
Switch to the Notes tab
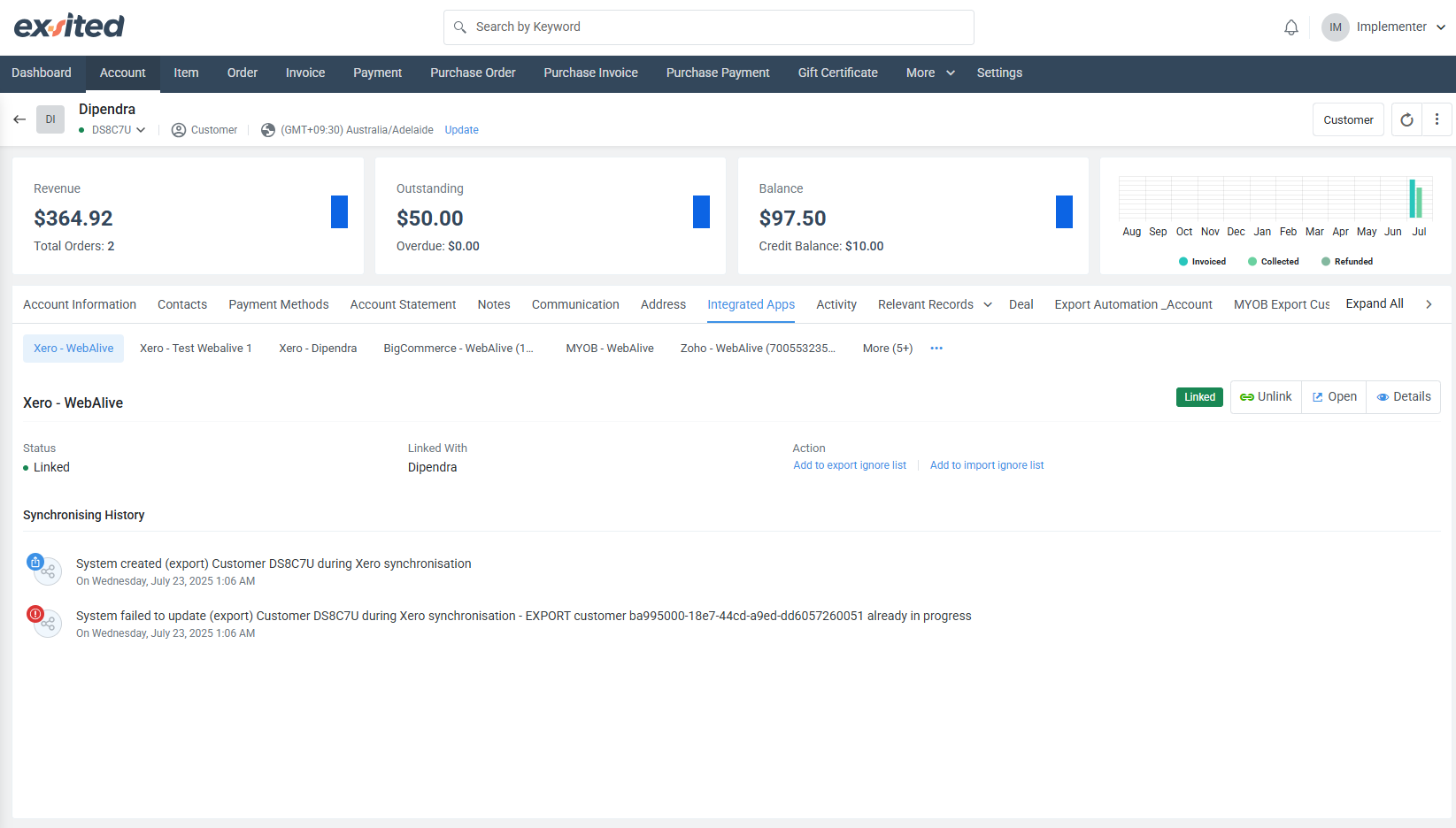pyautogui.click(x=494, y=304)
